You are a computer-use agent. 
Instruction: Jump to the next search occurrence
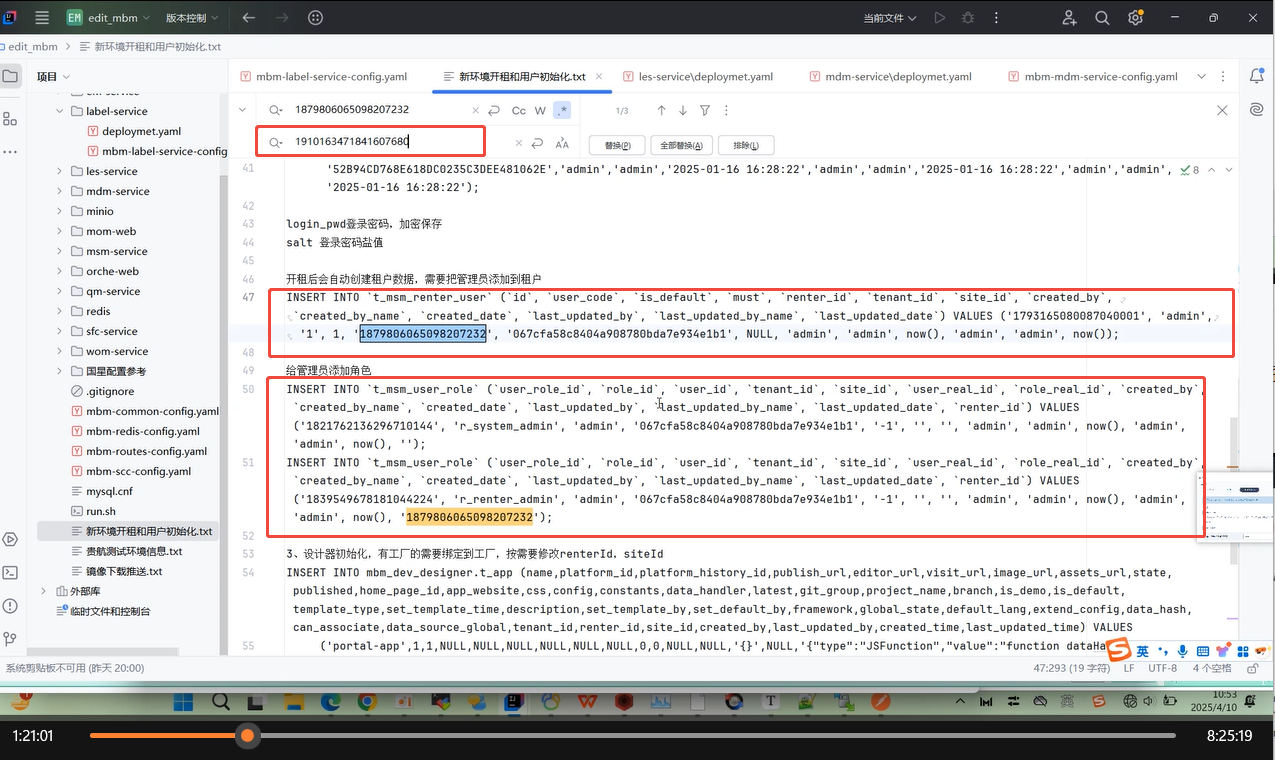pyautogui.click(x=682, y=110)
